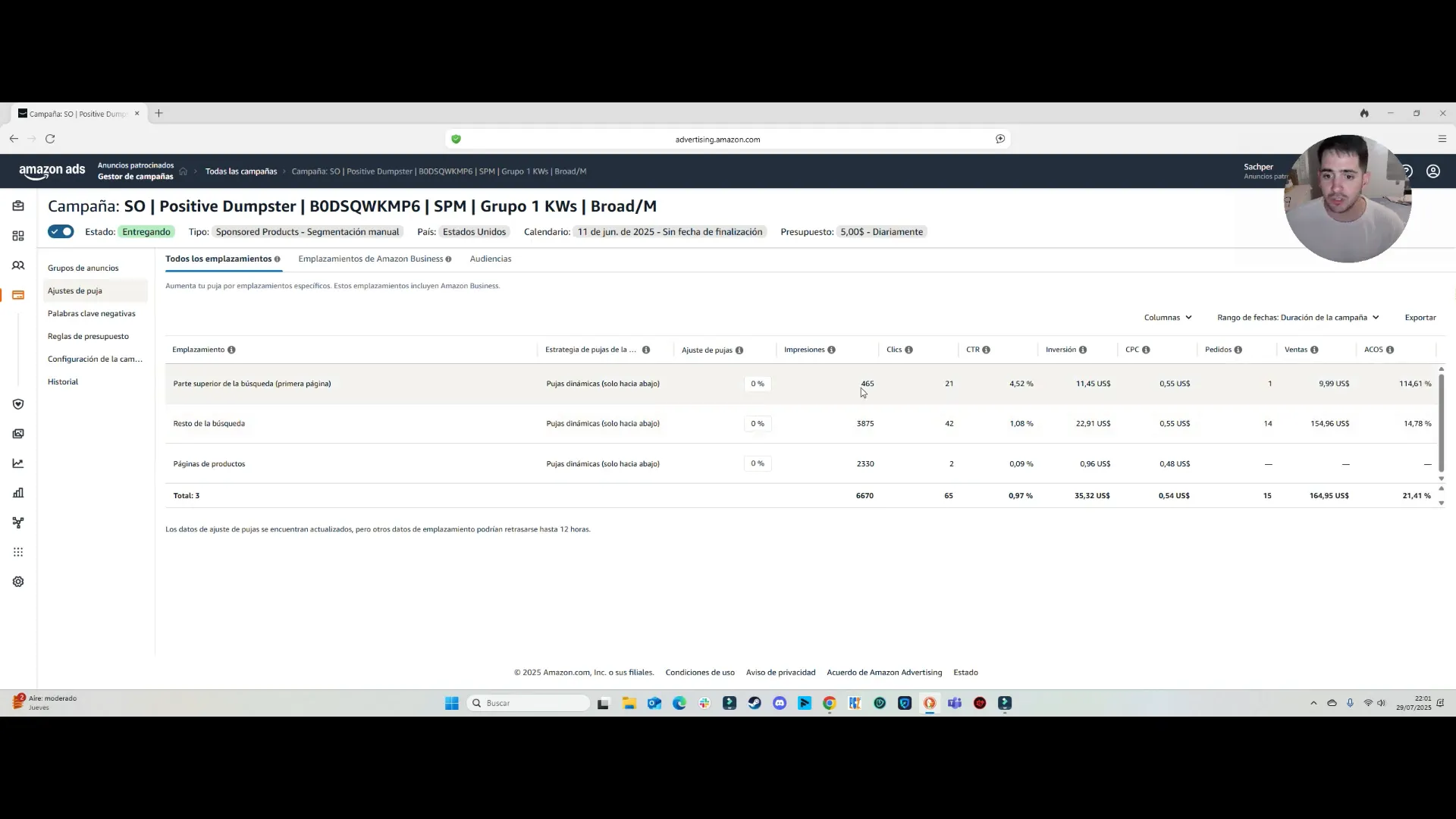
Task: Open Grupos de anuncios section
Action: pos(83,268)
